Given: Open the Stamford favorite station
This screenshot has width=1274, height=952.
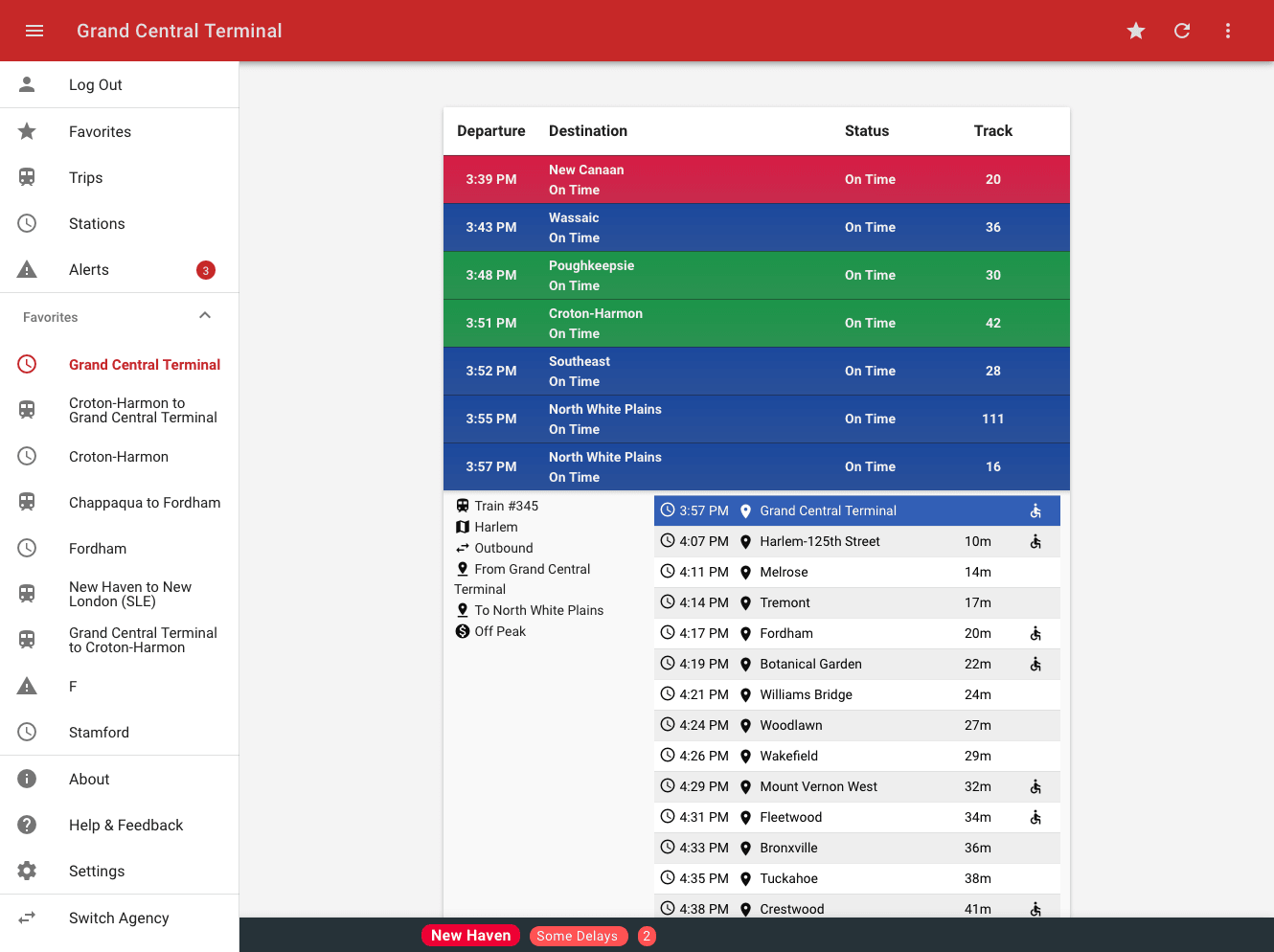Looking at the screenshot, I should click(x=99, y=733).
